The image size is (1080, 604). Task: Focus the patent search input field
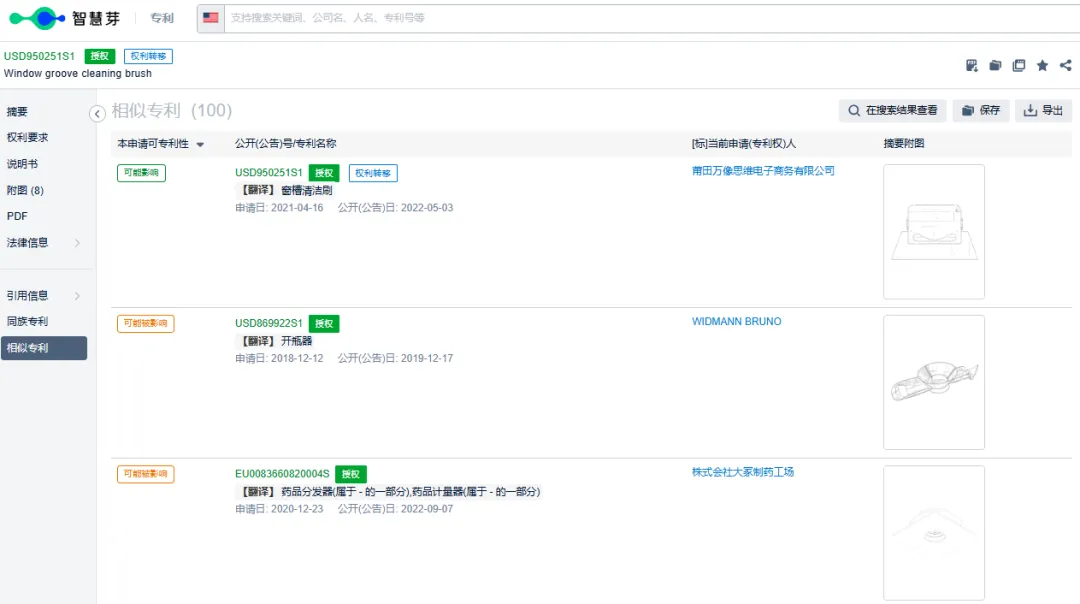(651, 18)
